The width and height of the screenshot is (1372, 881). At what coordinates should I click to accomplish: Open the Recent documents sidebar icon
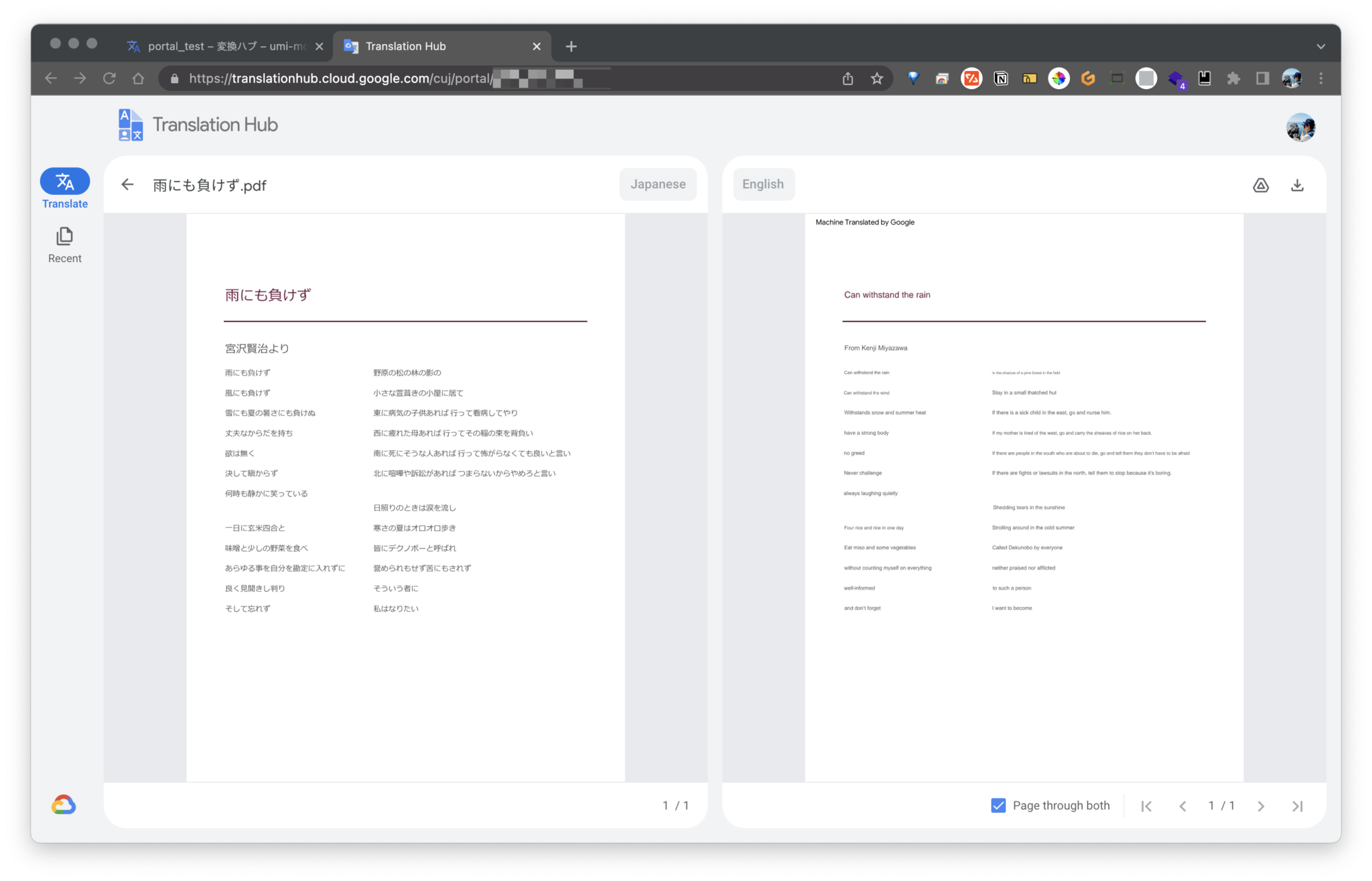click(65, 237)
